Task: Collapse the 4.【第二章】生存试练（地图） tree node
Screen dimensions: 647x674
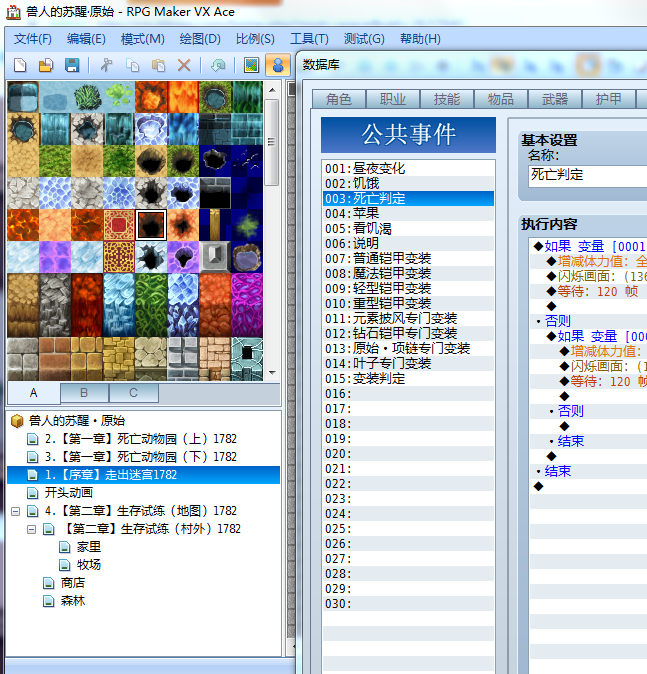Action: coord(15,511)
